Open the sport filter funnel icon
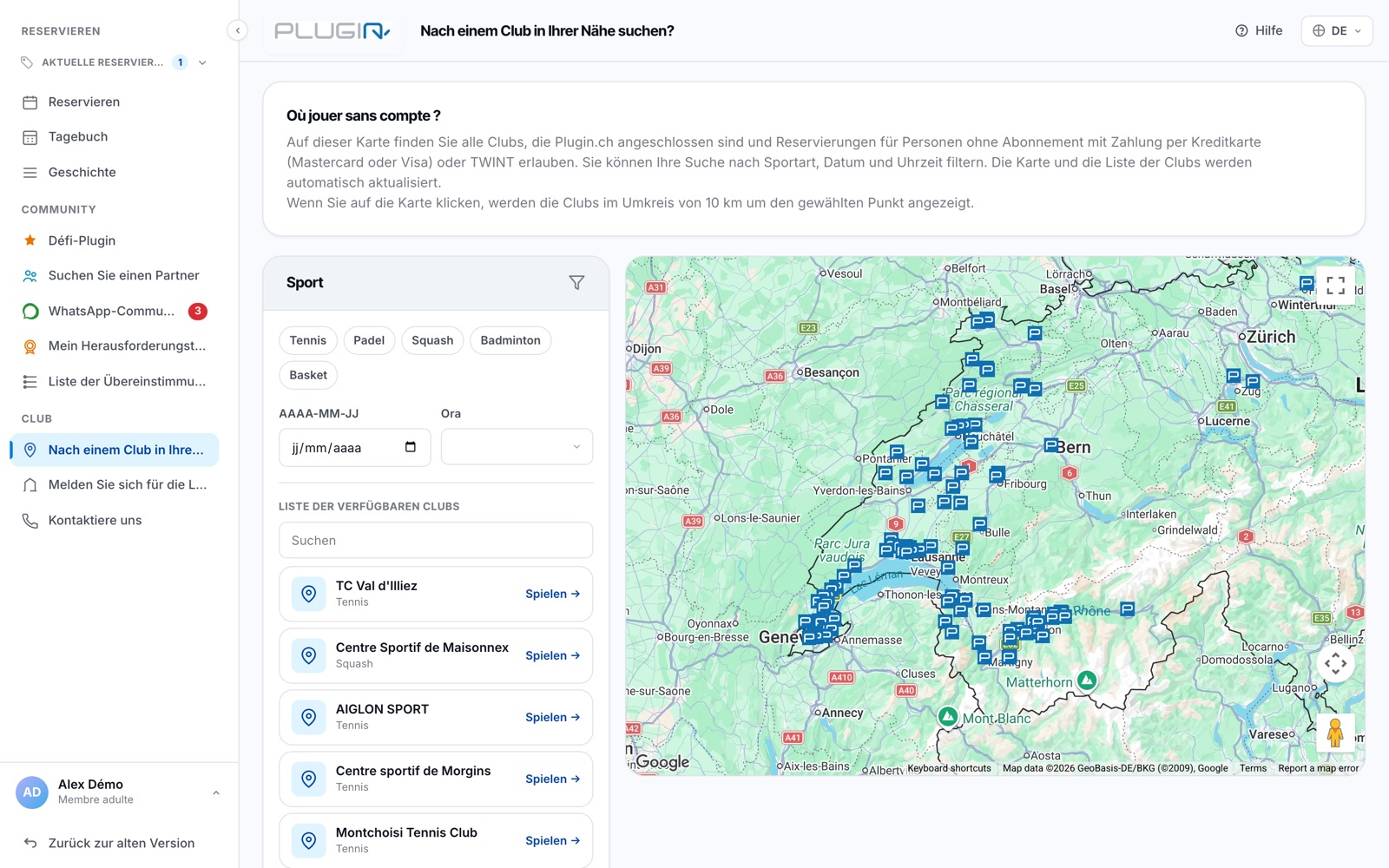 (576, 283)
